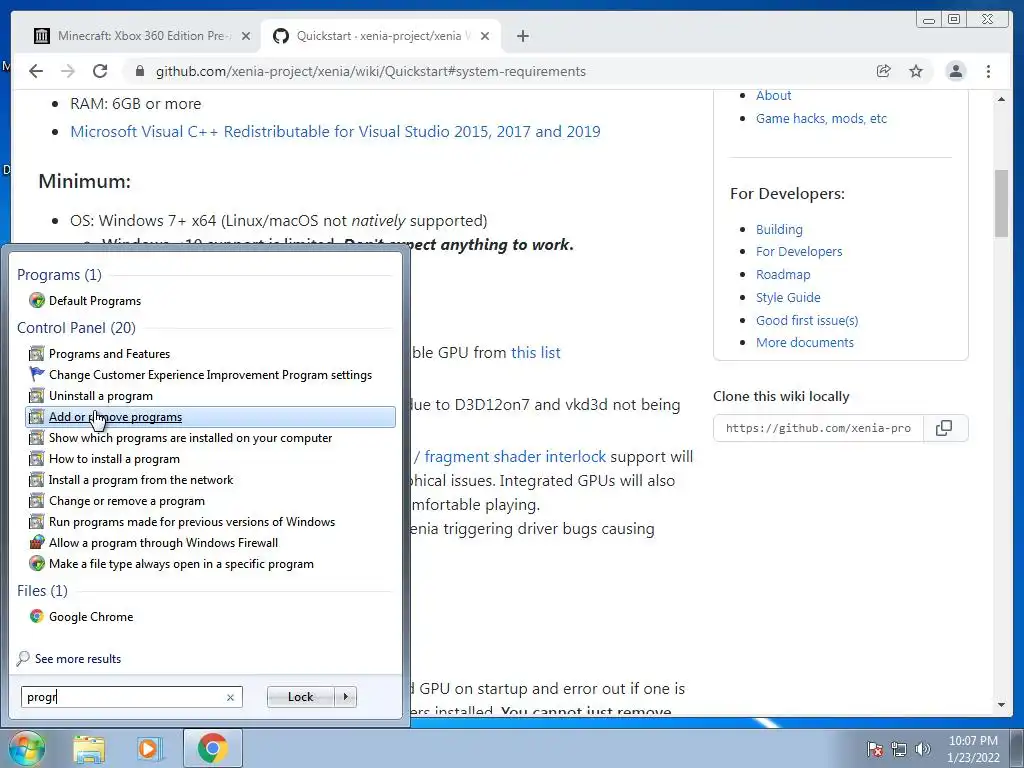Click the Programs (1) group header
Viewport: 1024px width, 768px height.
pos(59,274)
